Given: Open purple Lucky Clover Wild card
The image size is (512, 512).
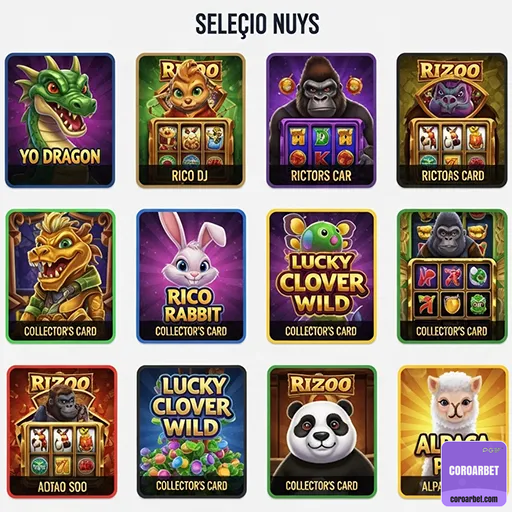Looking at the screenshot, I should [x=322, y=276].
